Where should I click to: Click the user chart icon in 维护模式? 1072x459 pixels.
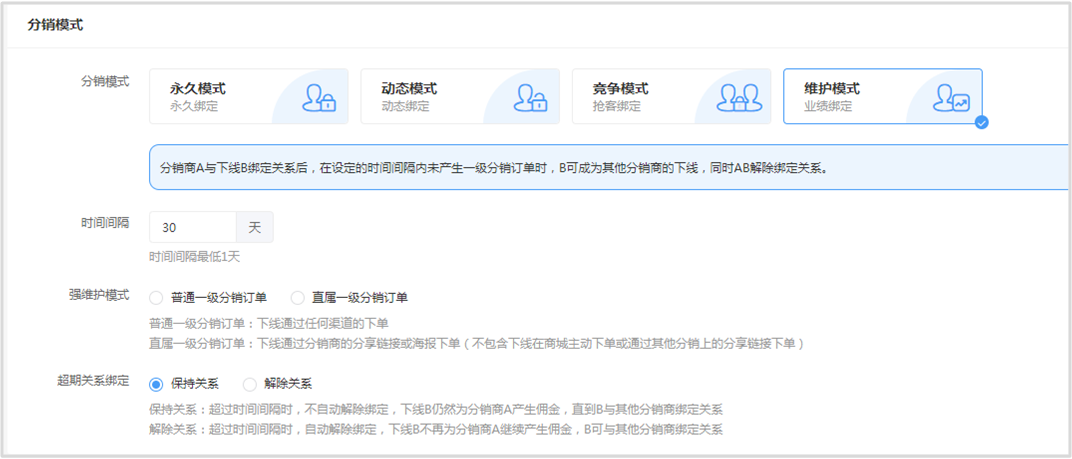click(951, 98)
